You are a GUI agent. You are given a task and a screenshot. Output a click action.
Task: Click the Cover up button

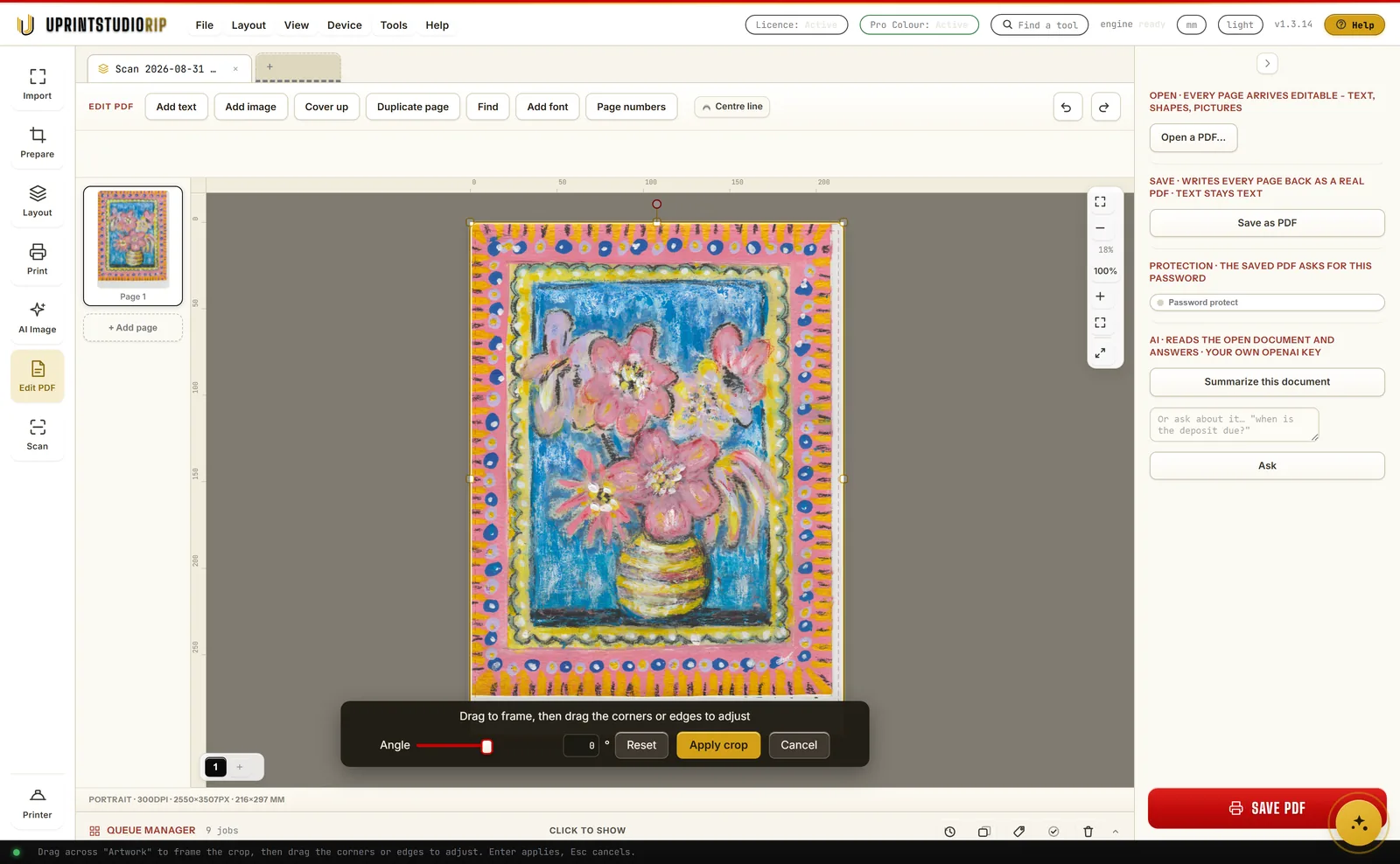[x=326, y=107]
